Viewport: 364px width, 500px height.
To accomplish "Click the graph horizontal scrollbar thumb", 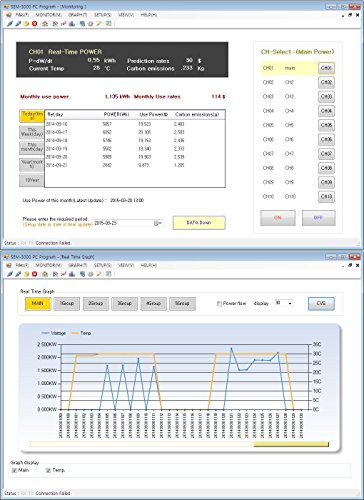I will pos(291,444).
